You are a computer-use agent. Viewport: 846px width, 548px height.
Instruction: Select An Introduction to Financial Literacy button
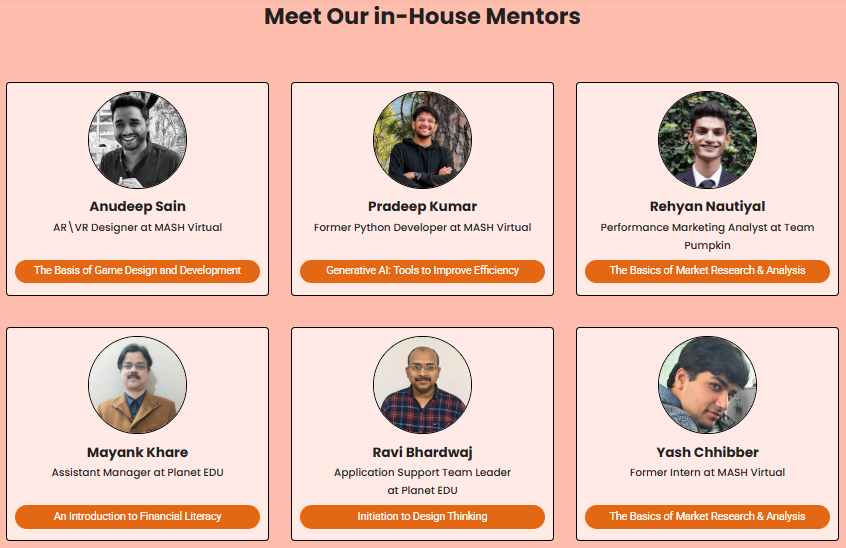138,517
